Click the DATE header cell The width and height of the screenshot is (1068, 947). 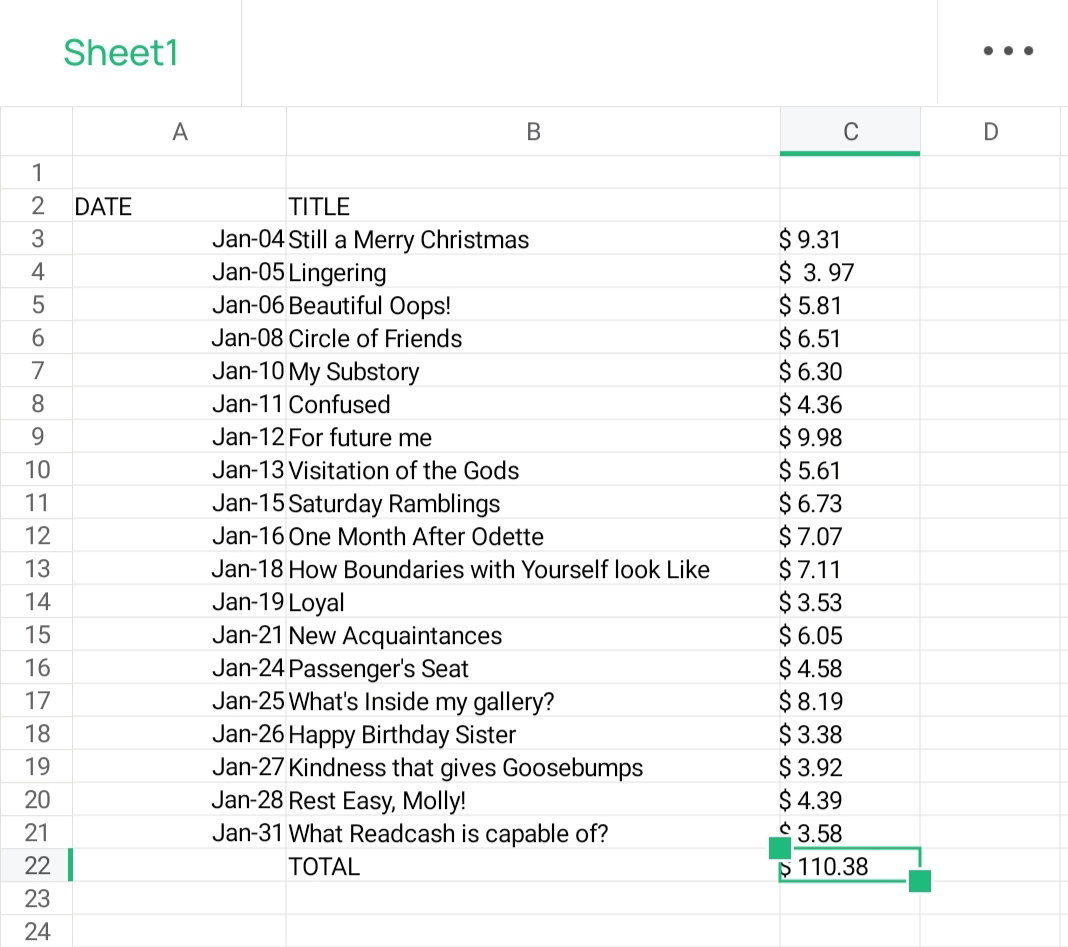point(179,206)
